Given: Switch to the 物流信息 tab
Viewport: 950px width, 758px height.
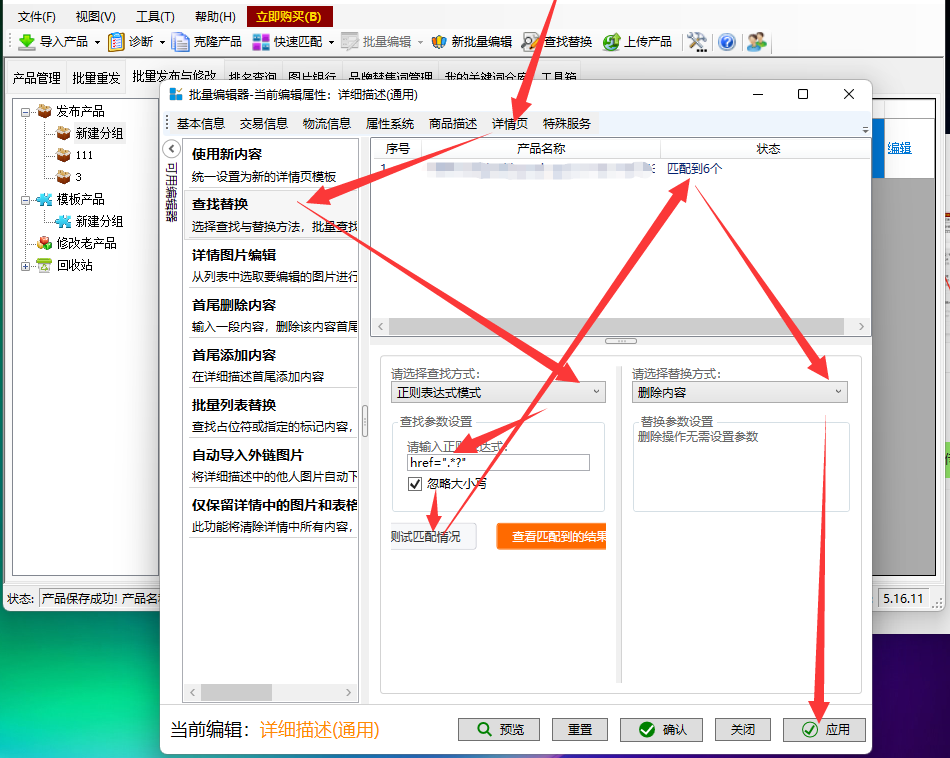Looking at the screenshot, I should [327, 124].
